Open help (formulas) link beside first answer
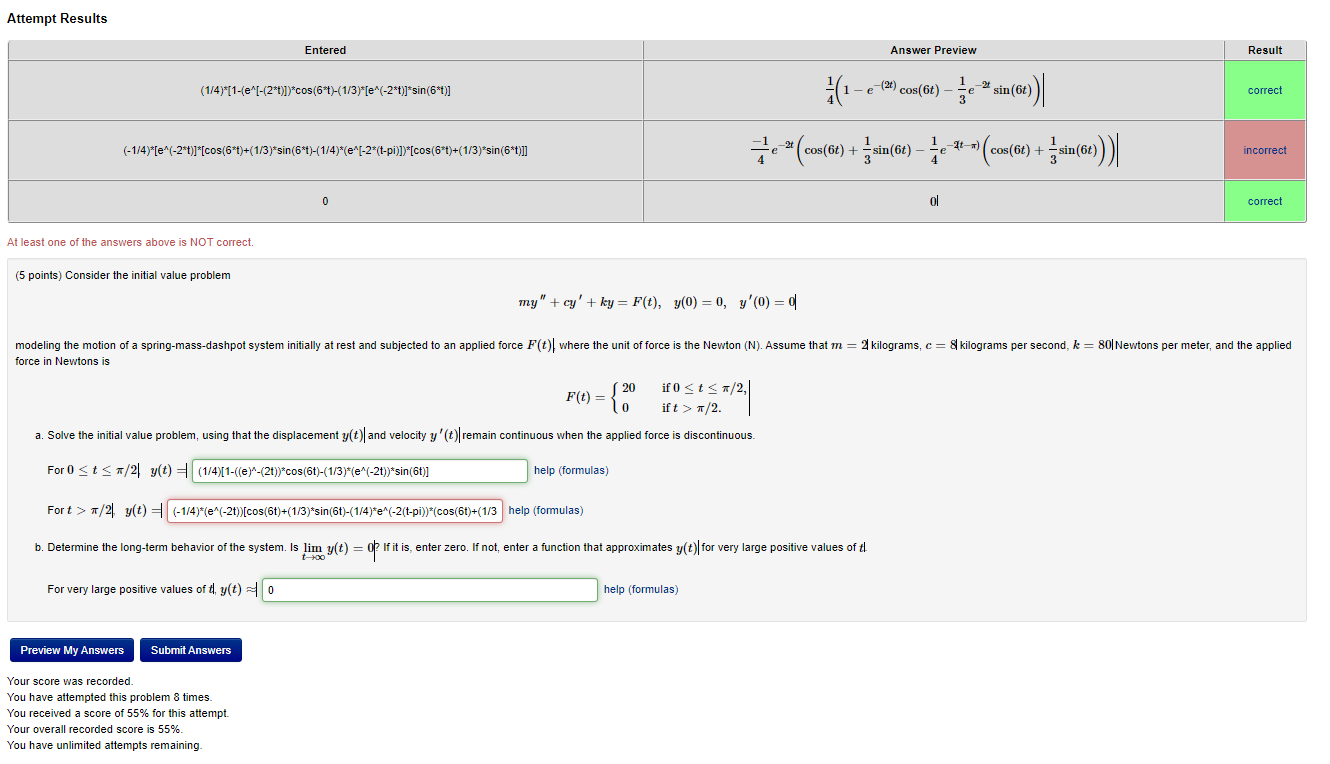The height and width of the screenshot is (764, 1330). (571, 470)
